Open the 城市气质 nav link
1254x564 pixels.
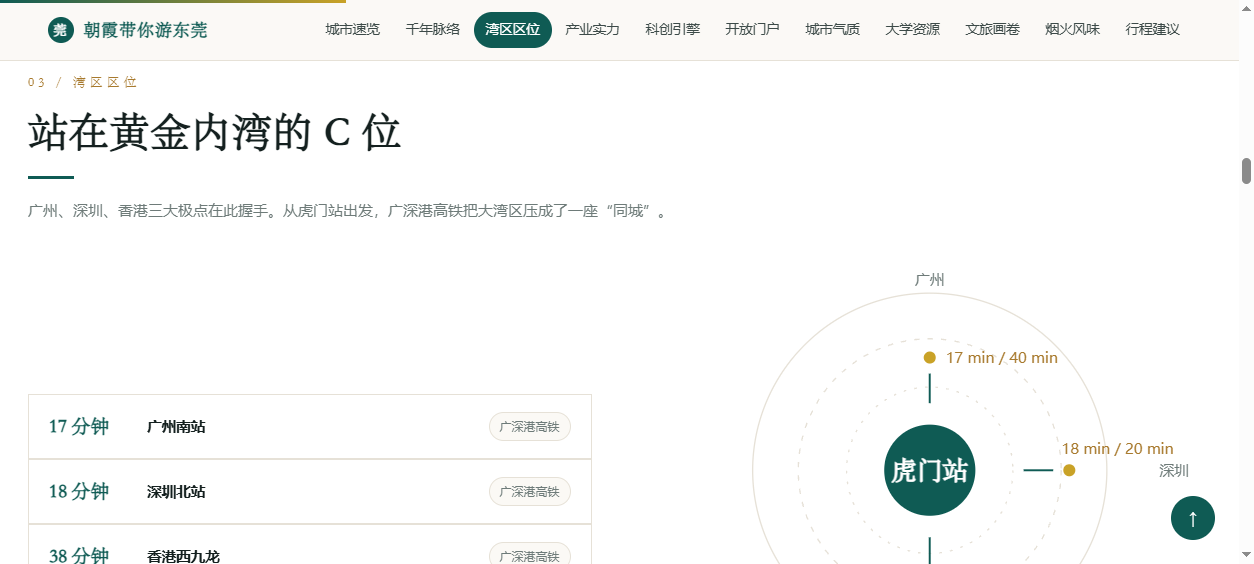point(833,30)
